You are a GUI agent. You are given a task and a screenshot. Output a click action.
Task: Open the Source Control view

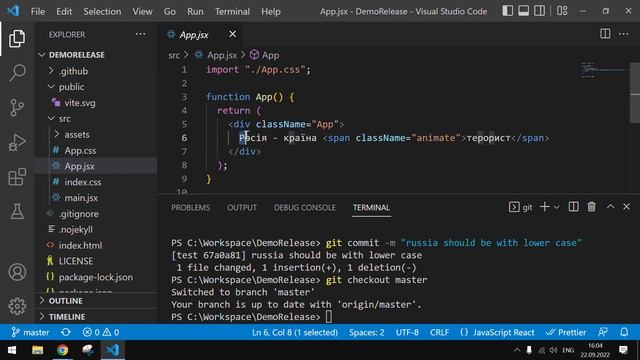pos(17,108)
